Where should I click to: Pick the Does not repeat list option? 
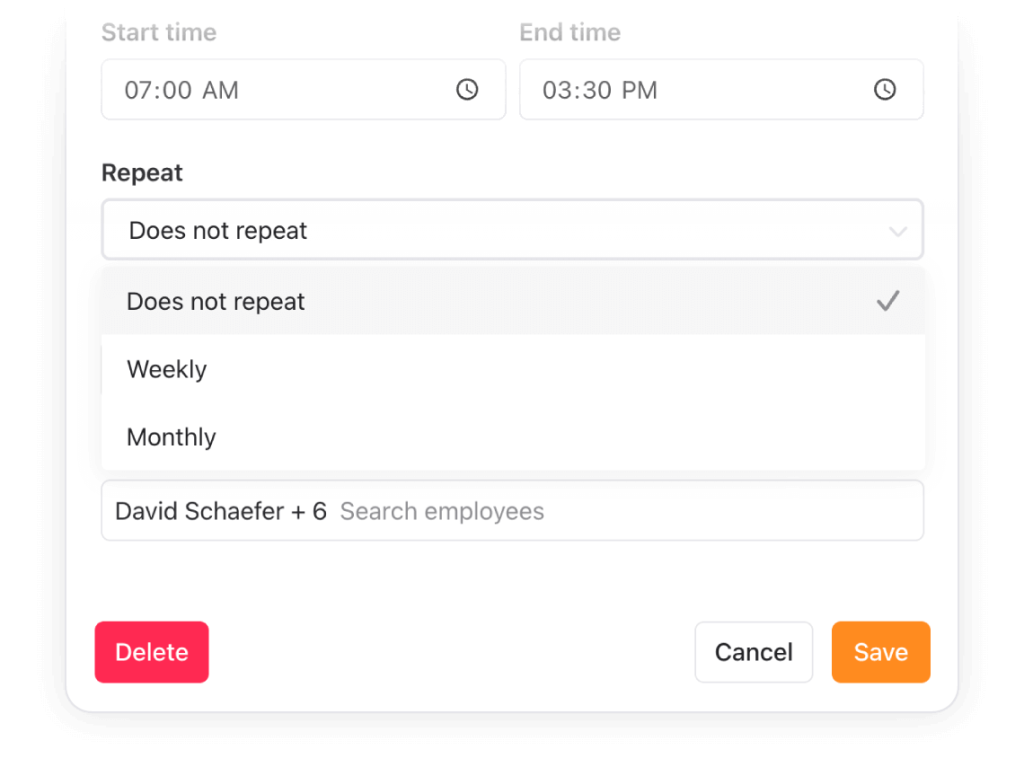pos(216,301)
